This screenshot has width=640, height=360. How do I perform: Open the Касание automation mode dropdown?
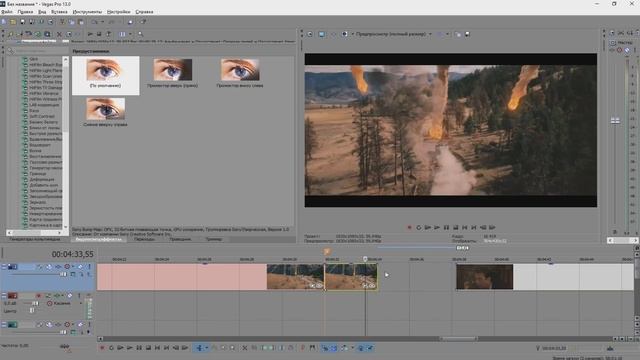(x=80, y=304)
